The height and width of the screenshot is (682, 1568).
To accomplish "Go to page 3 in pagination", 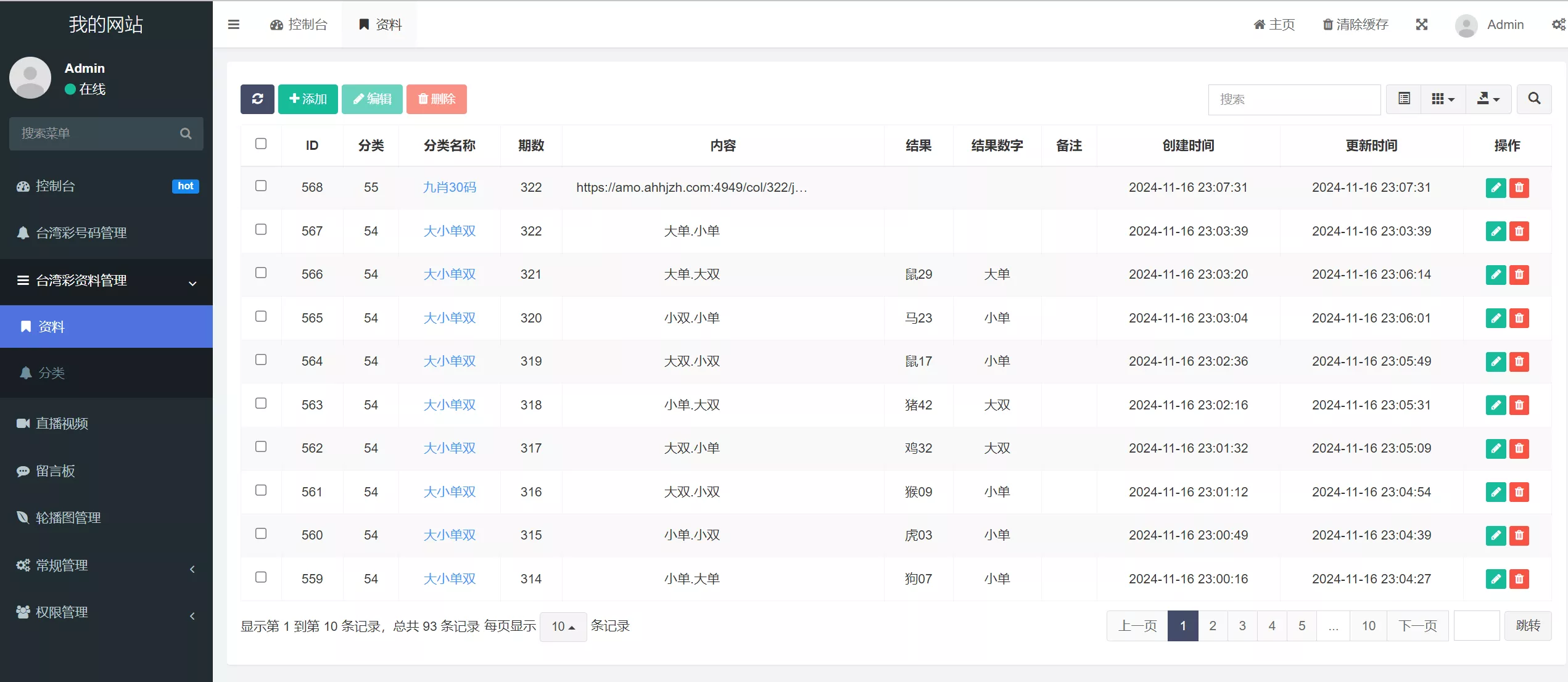I will (1242, 625).
